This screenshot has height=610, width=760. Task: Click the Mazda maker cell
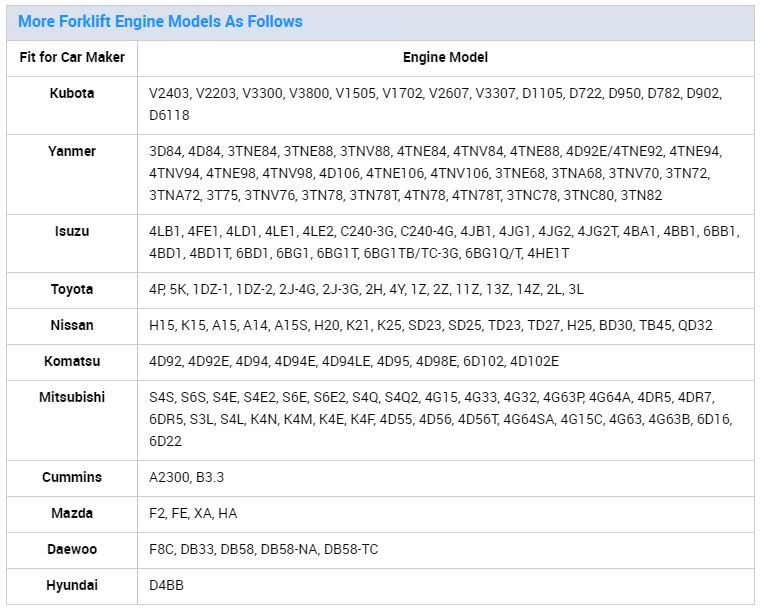[x=72, y=514]
